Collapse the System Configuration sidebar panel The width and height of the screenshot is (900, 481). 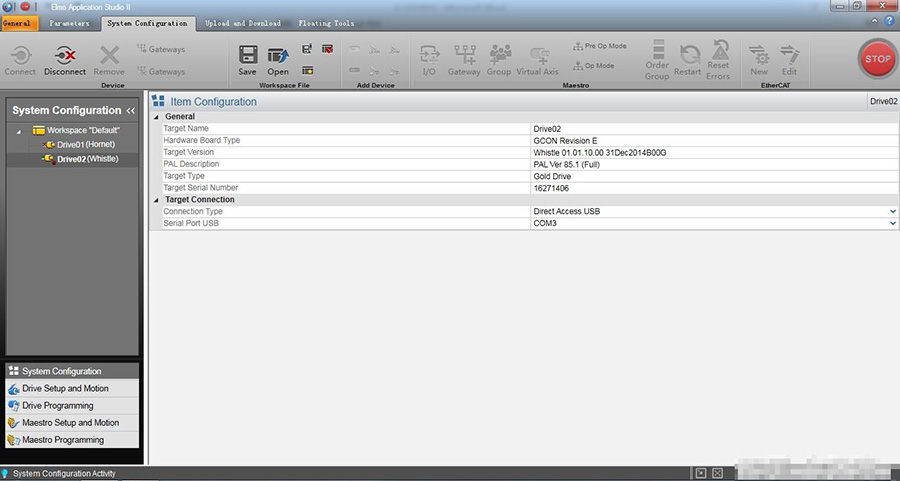(130, 110)
